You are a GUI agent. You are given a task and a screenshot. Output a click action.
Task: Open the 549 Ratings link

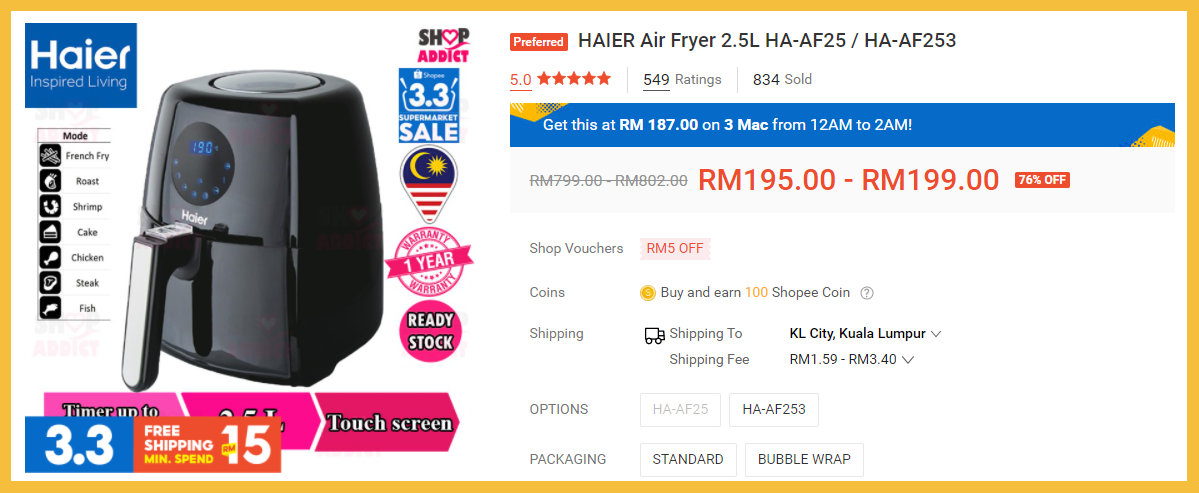coord(682,79)
